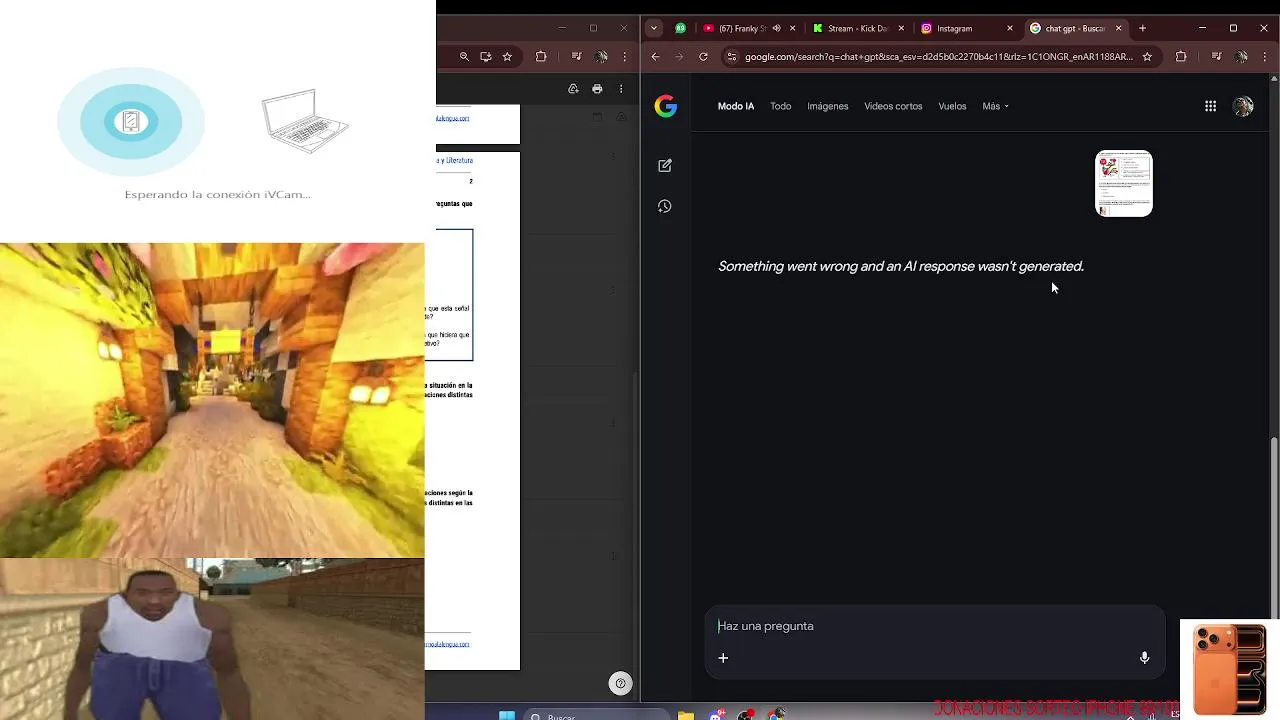Open Google account avatar on search page

[1243, 106]
